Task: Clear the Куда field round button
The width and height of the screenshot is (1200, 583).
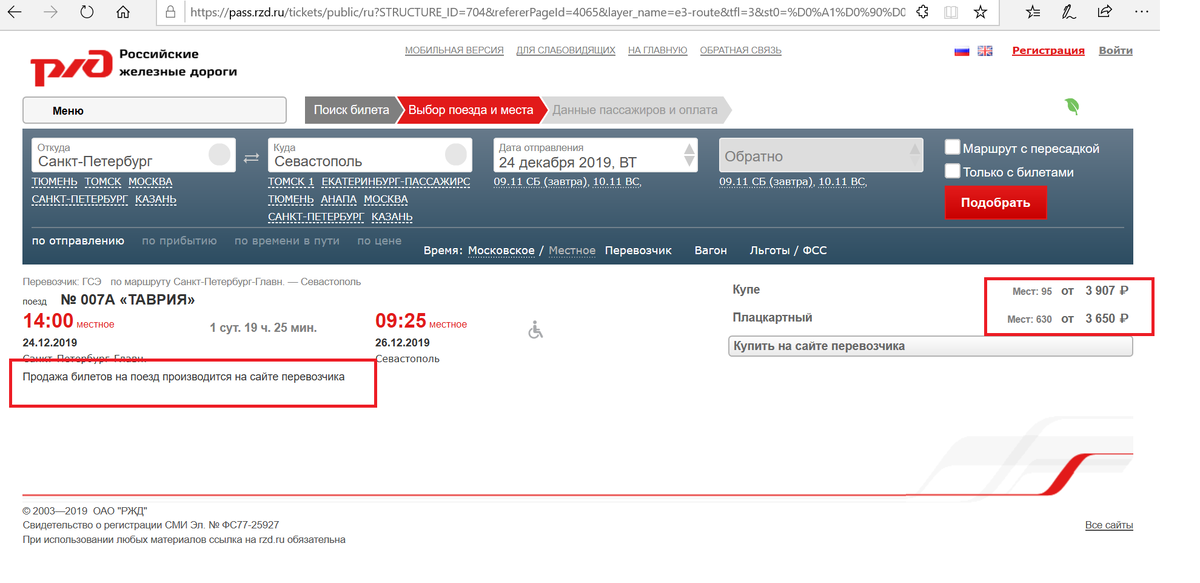Action: 455,155
